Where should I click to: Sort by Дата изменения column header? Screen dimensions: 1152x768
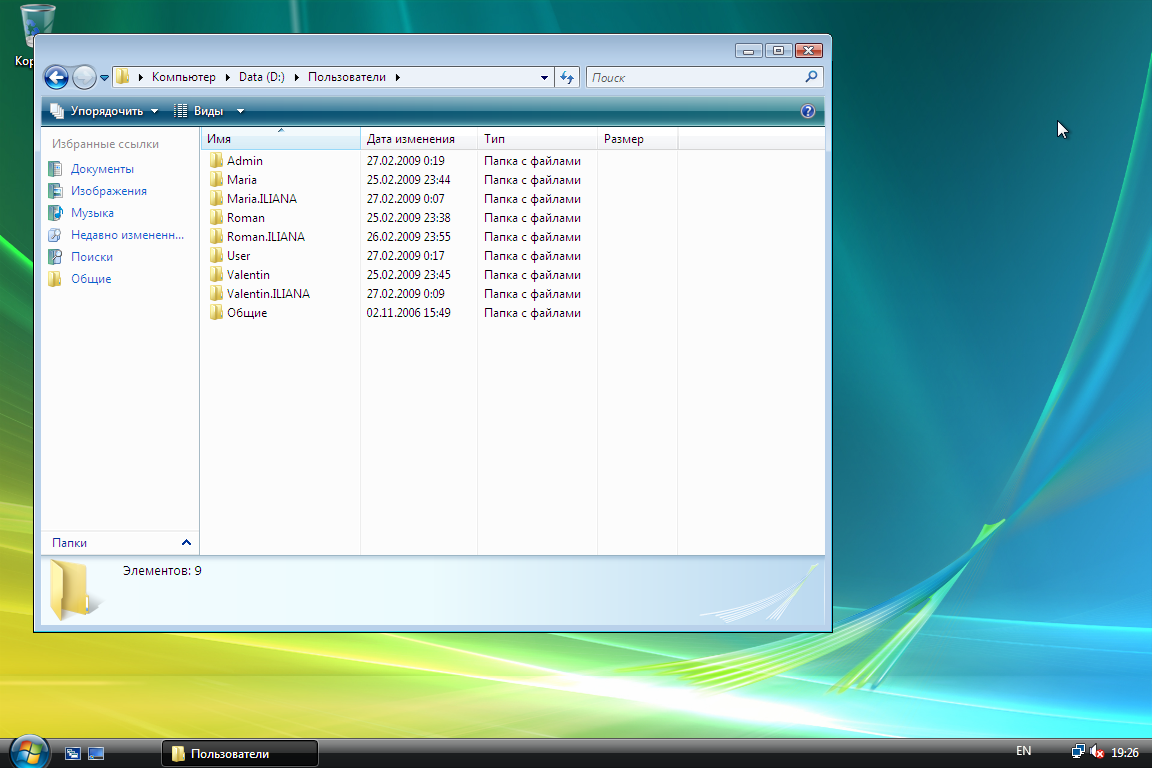click(411, 139)
